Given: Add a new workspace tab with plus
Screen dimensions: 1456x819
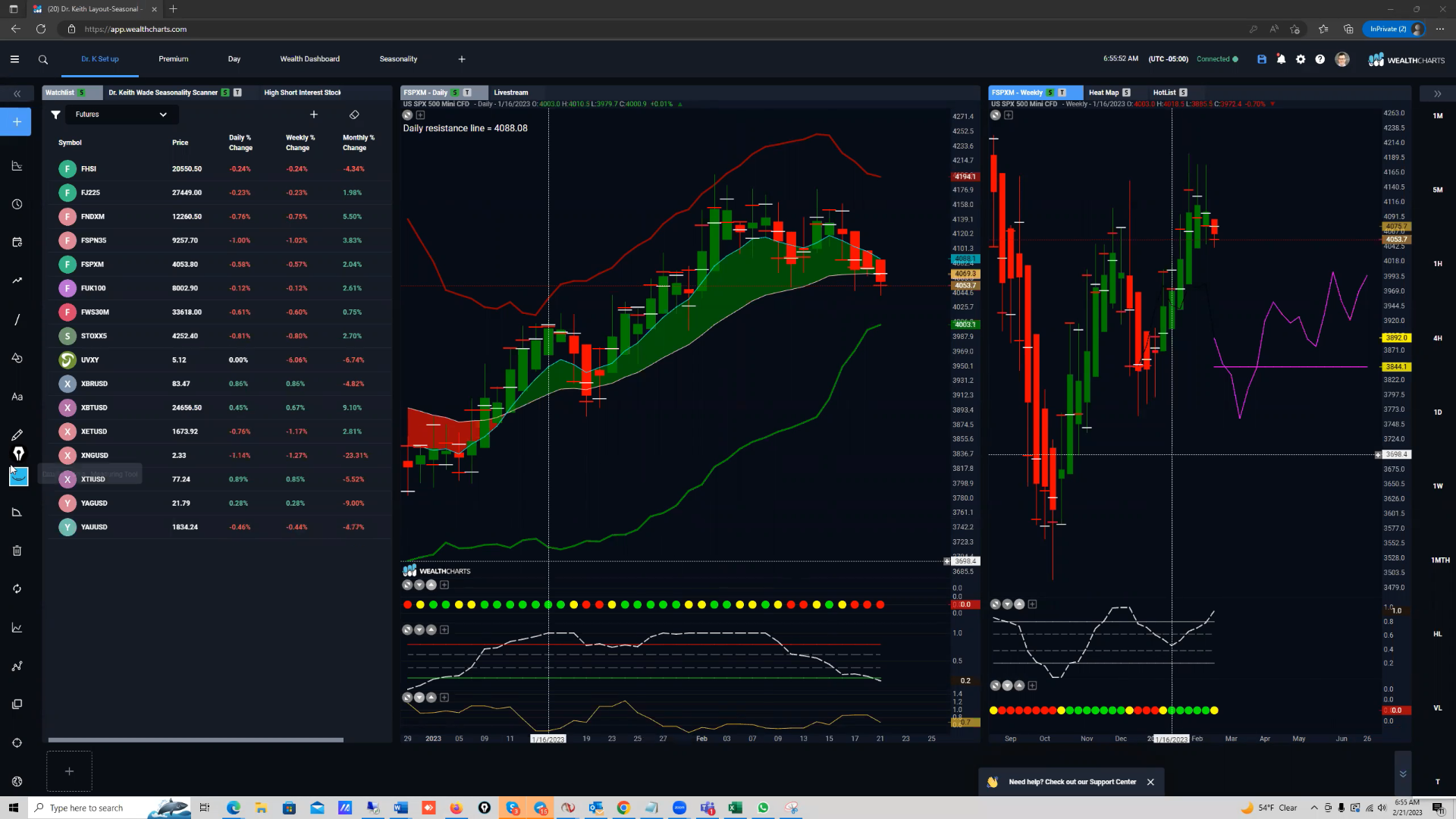Looking at the screenshot, I should pyautogui.click(x=462, y=59).
